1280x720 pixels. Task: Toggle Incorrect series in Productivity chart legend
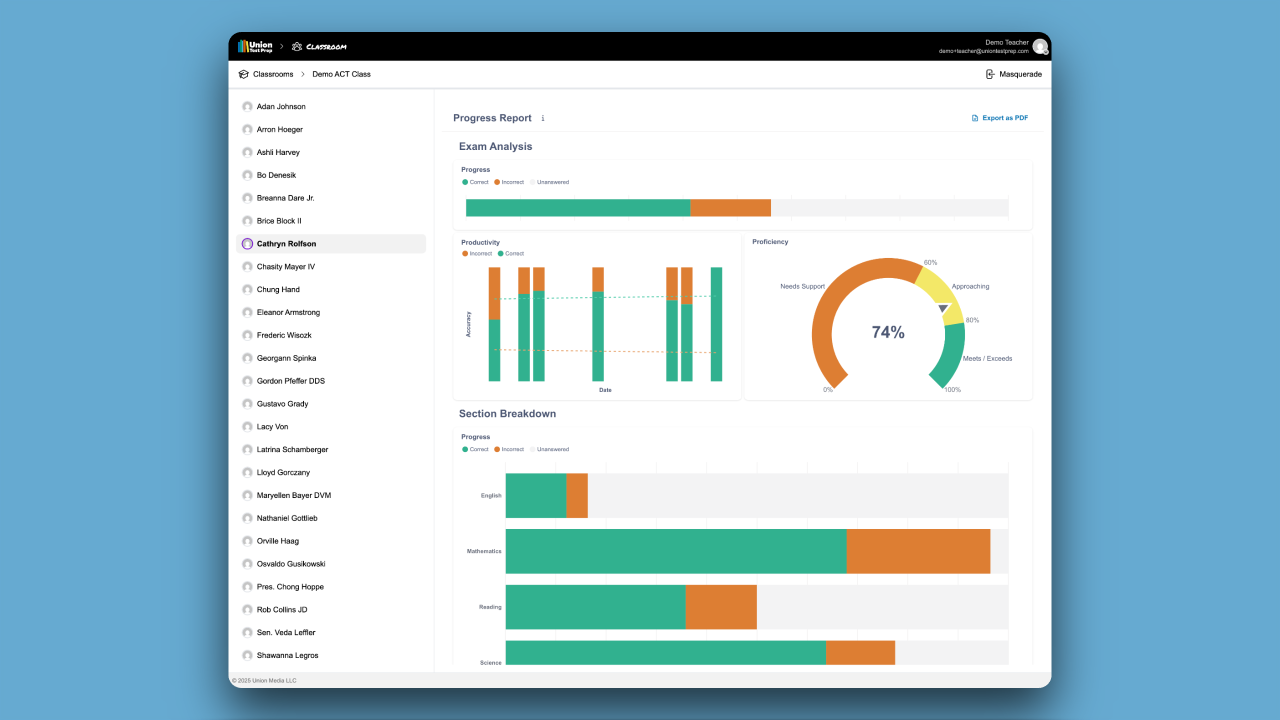477,254
